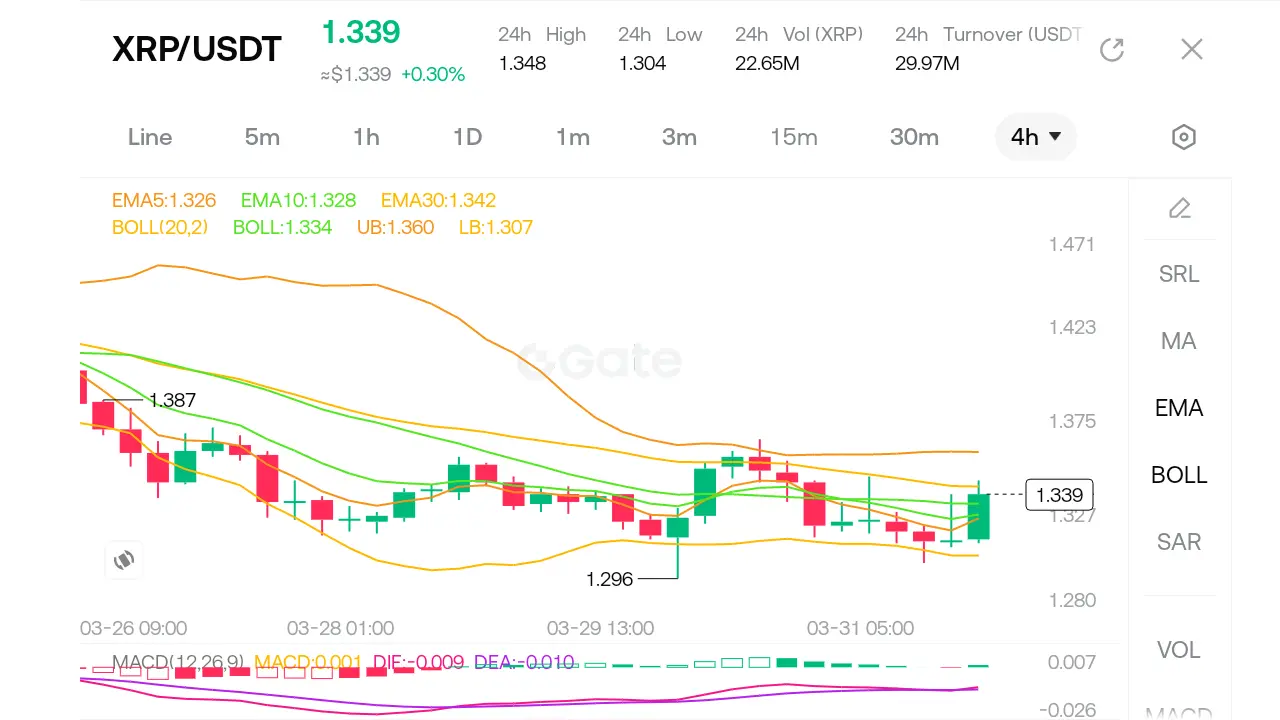Image resolution: width=1280 pixels, height=720 pixels.
Task: Click the 03-29 13:00 time label
Action: pos(600,628)
